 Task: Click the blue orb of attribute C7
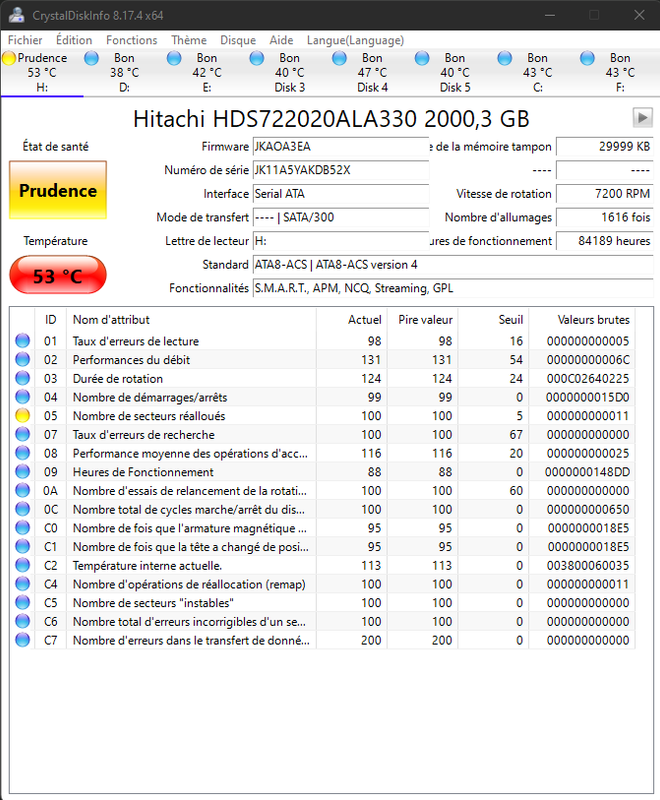(x=22, y=640)
